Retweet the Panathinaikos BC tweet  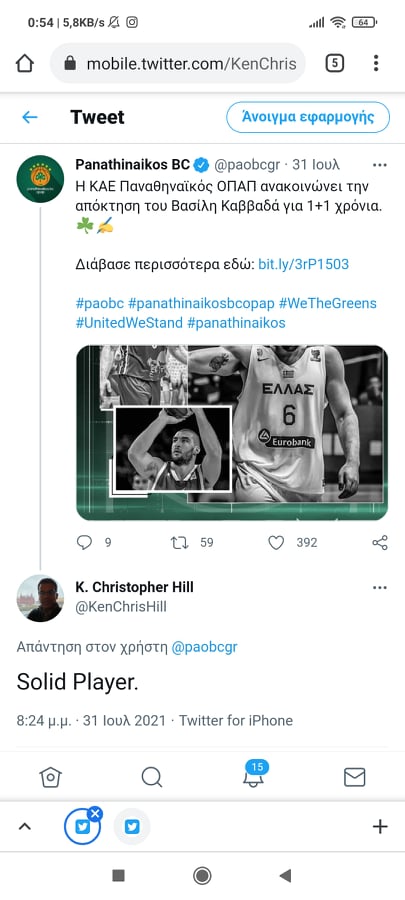pos(180,542)
